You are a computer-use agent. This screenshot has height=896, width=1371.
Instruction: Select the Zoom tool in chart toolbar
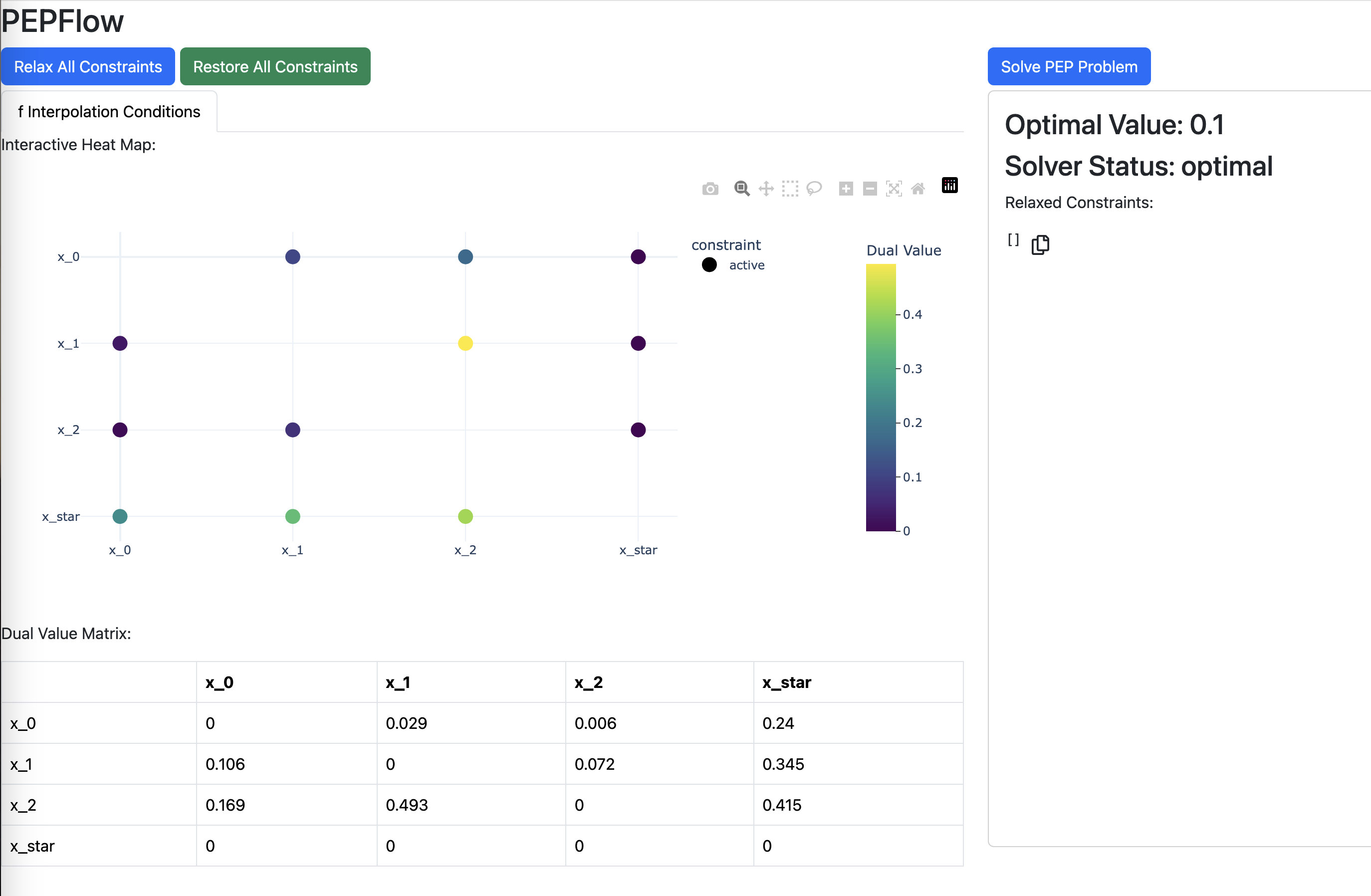point(742,189)
